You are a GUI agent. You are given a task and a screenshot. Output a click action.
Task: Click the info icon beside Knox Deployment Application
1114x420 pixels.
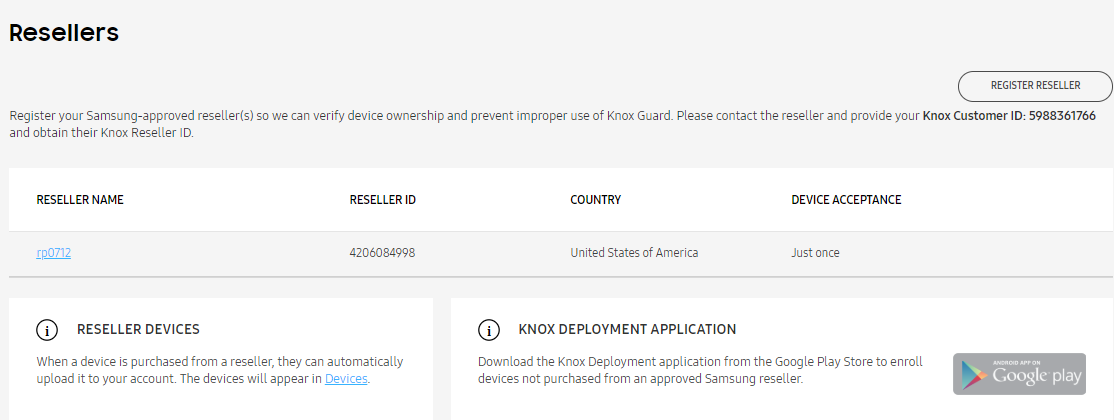click(x=489, y=330)
